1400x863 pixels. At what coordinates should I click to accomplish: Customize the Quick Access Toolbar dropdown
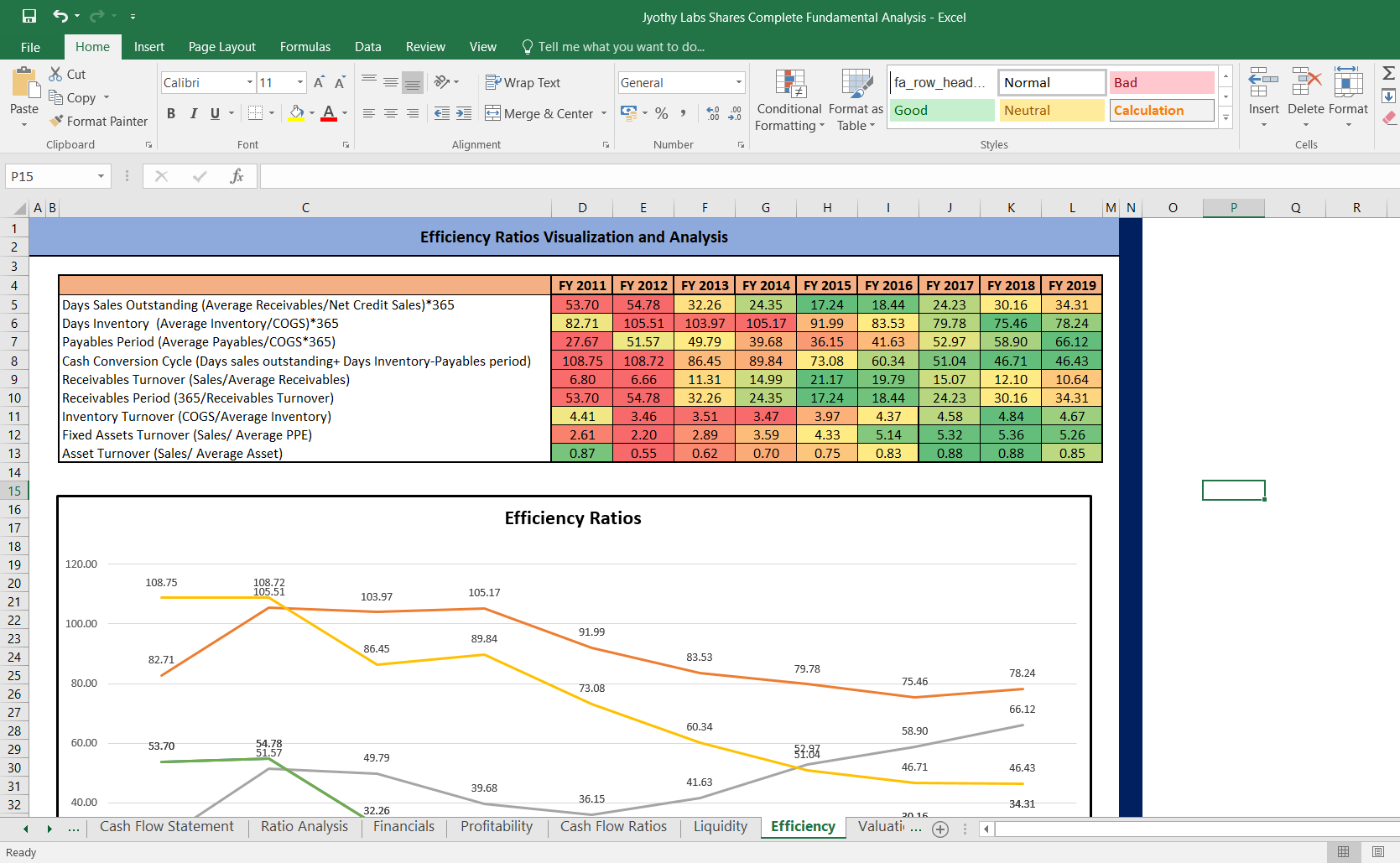pos(133,16)
